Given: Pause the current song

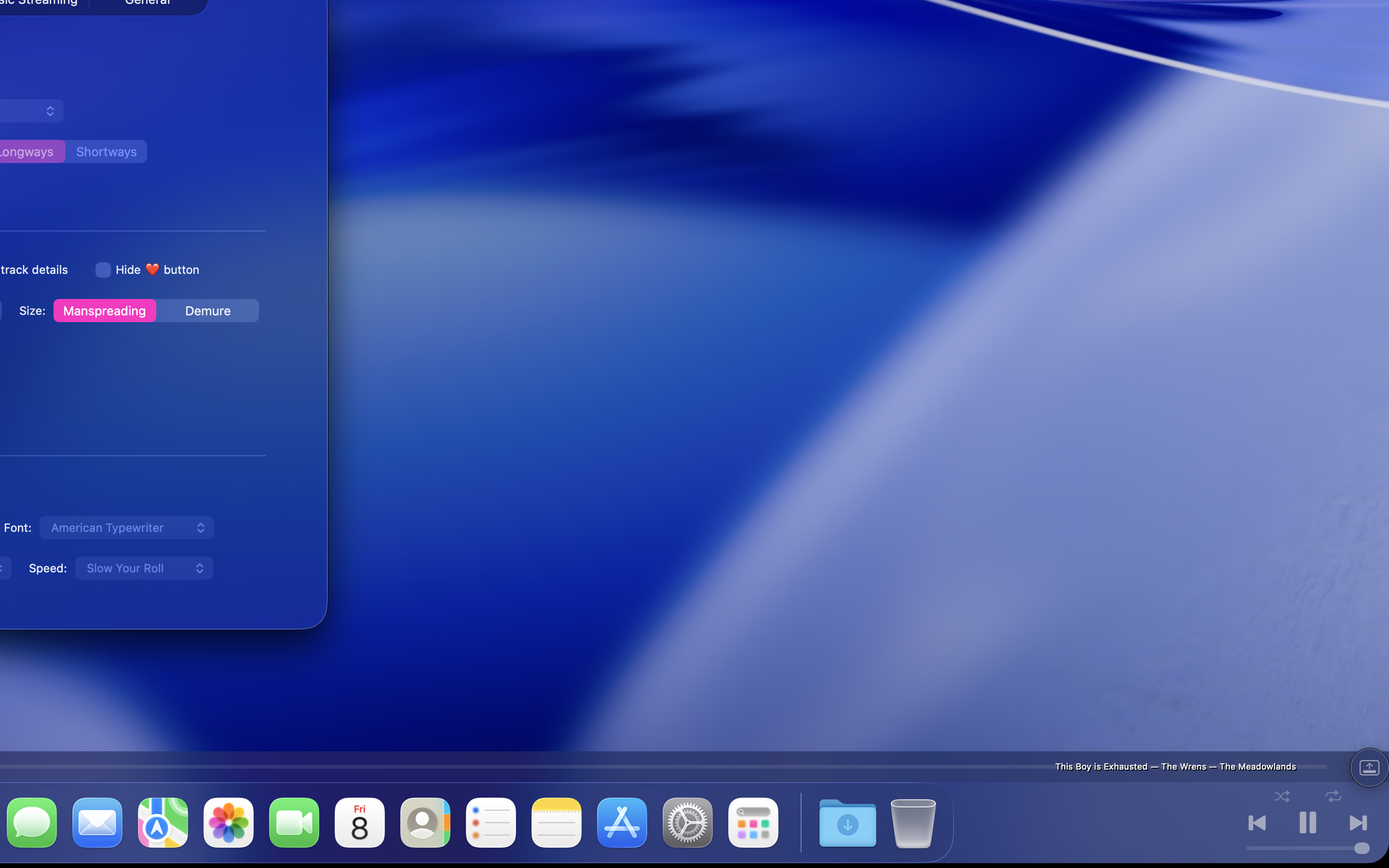Looking at the screenshot, I should pos(1307,823).
